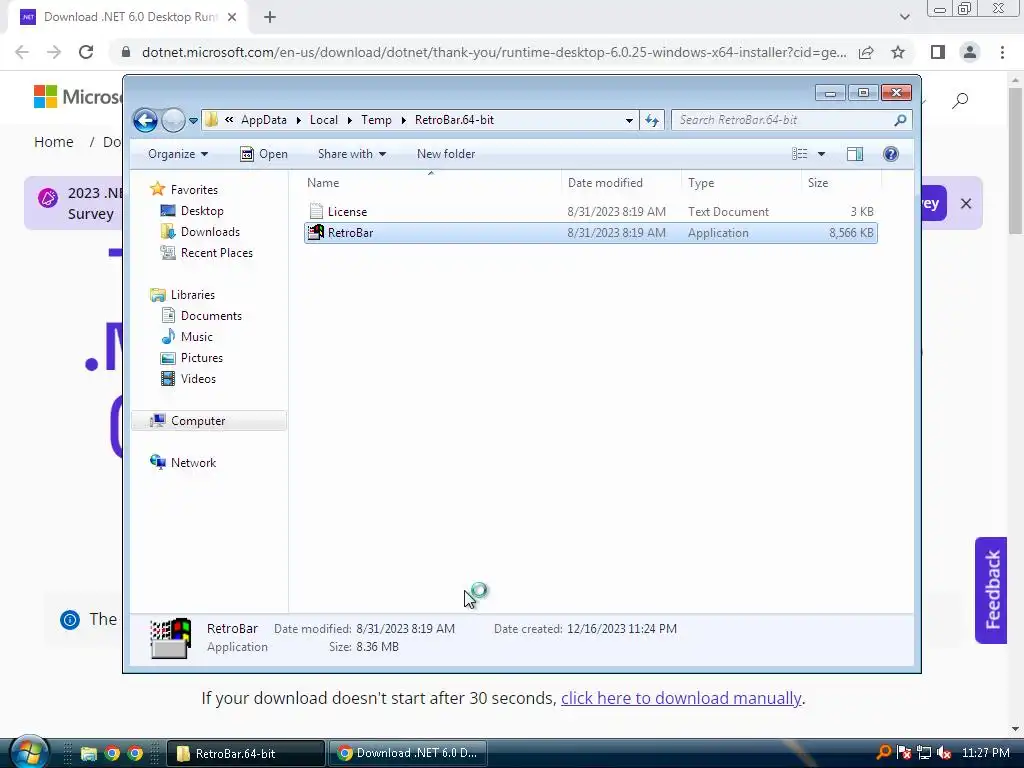Screen dimensions: 1024x768
Task: Open recent pages dropdown arrow in Explorer
Action: coord(193,121)
